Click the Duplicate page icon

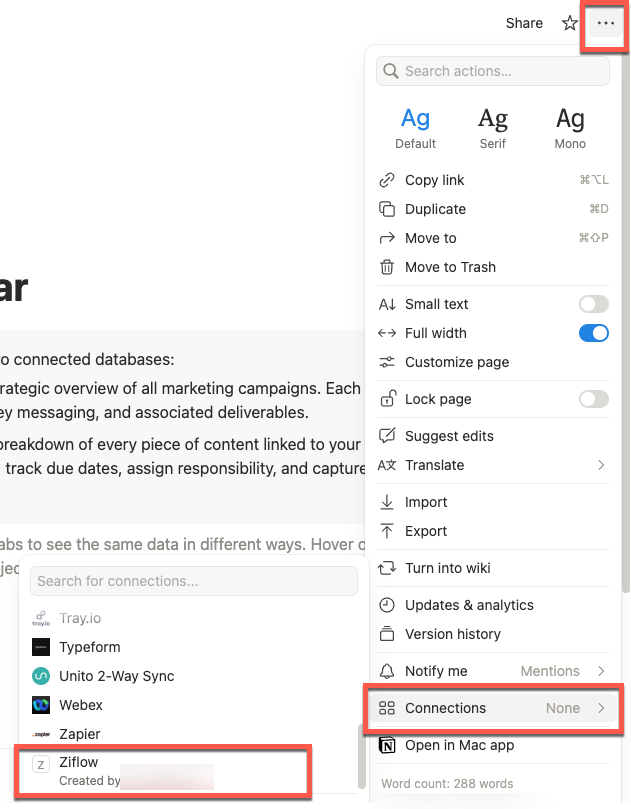pyautogui.click(x=387, y=209)
